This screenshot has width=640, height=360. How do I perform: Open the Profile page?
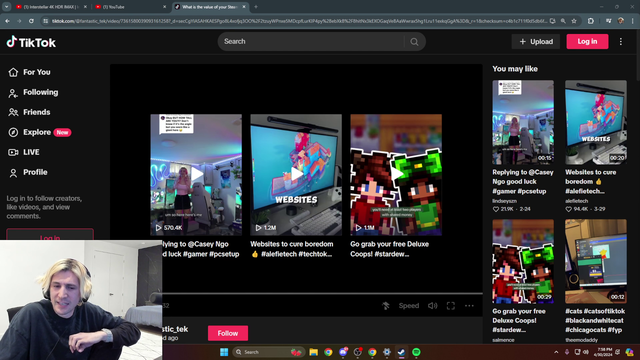[28, 172]
